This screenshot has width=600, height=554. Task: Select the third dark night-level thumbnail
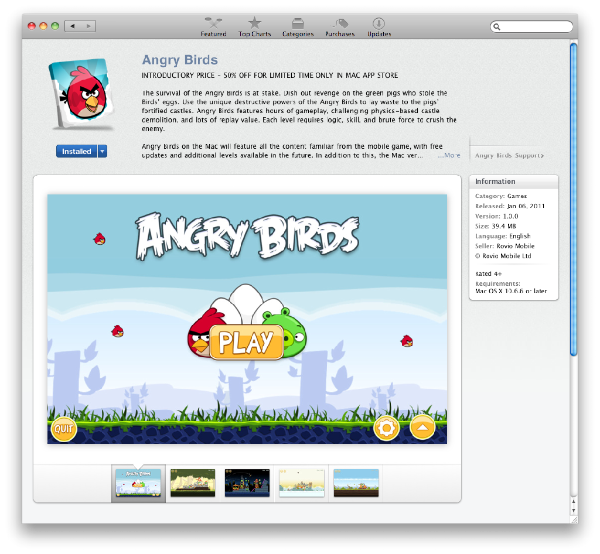click(247, 483)
